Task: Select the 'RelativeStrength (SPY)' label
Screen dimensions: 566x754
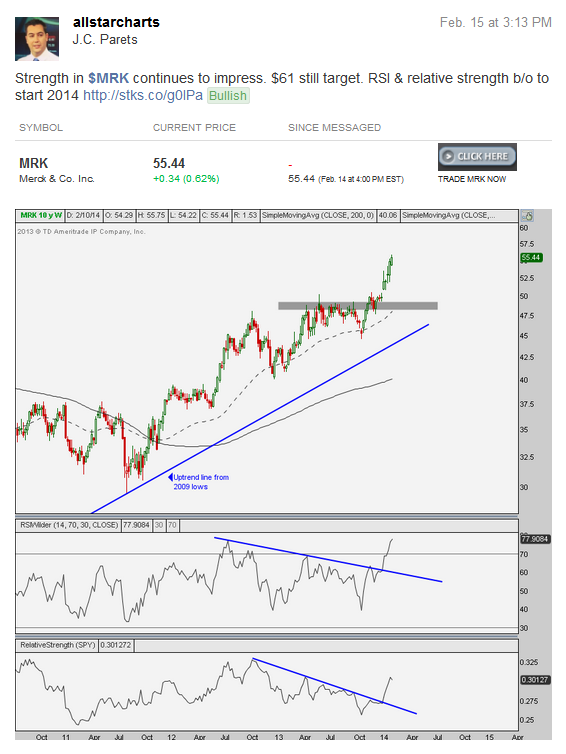Action: (x=57, y=645)
